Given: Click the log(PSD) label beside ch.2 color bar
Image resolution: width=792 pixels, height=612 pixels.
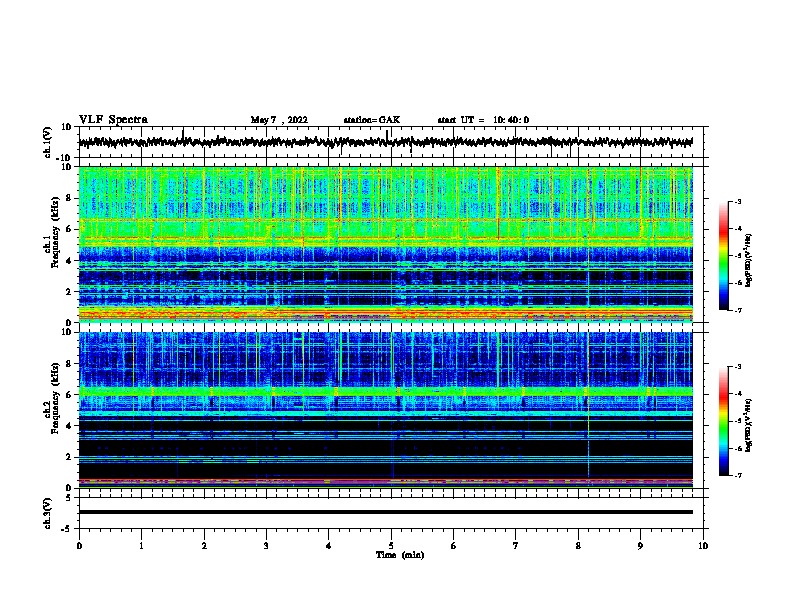Looking at the screenshot, I should (x=748, y=425).
